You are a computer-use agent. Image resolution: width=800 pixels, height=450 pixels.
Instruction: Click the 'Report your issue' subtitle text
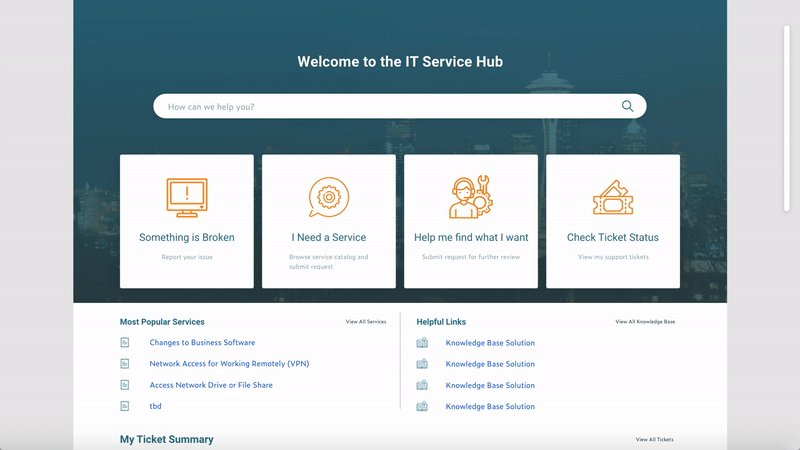click(187, 257)
